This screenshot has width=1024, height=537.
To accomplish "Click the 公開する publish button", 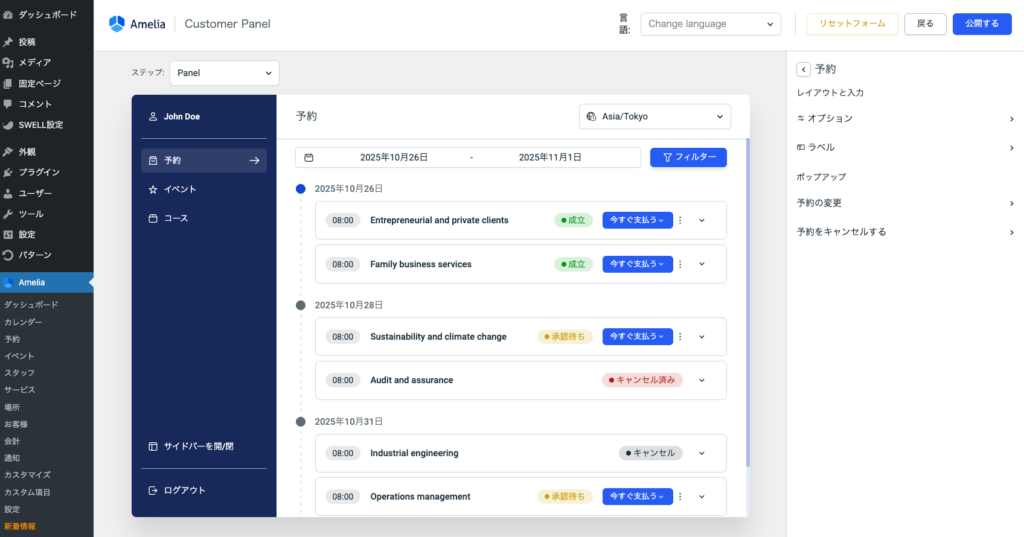I will click(x=981, y=24).
